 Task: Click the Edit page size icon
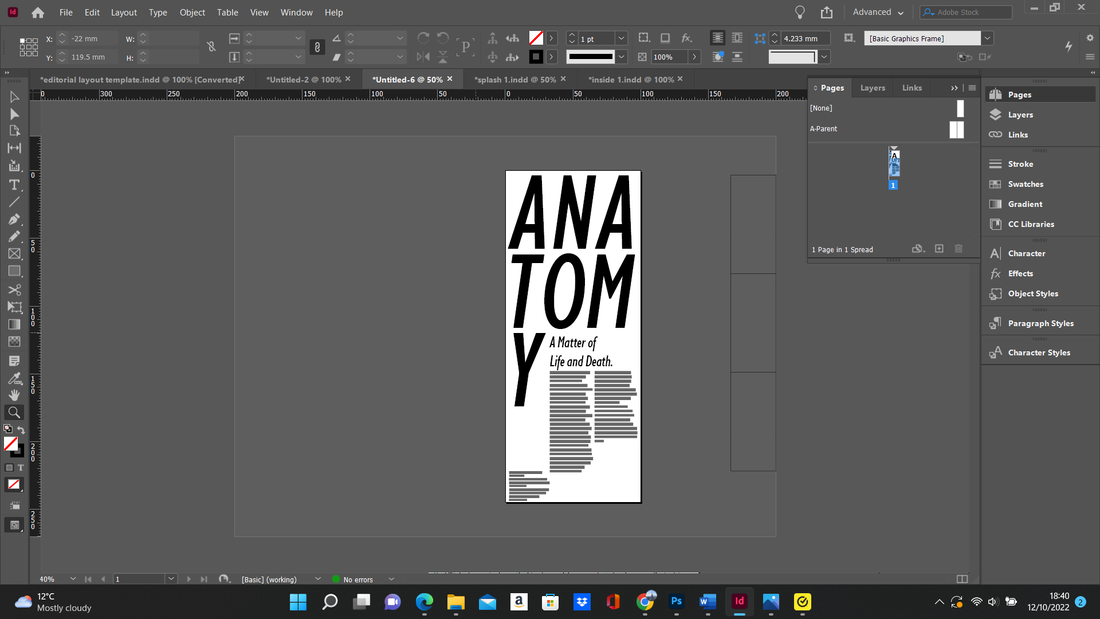pos(918,249)
